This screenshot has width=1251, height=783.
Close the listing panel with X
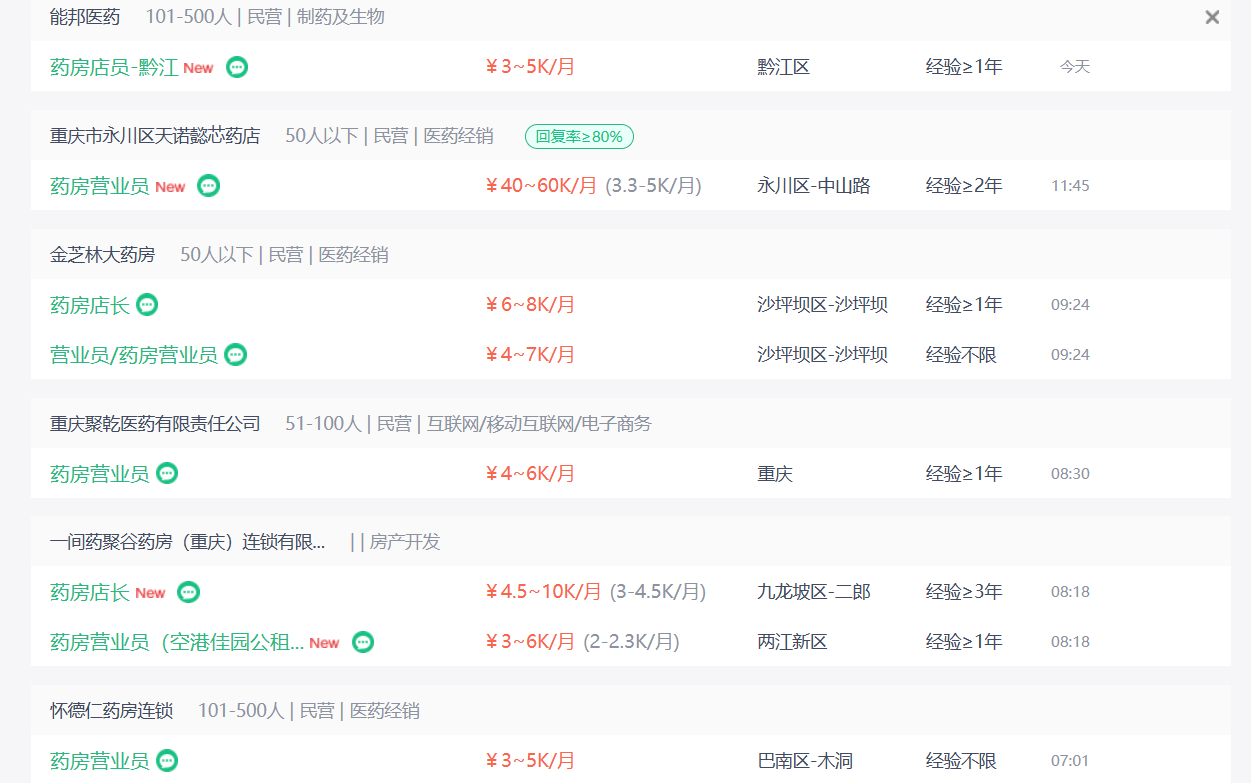point(1212,17)
